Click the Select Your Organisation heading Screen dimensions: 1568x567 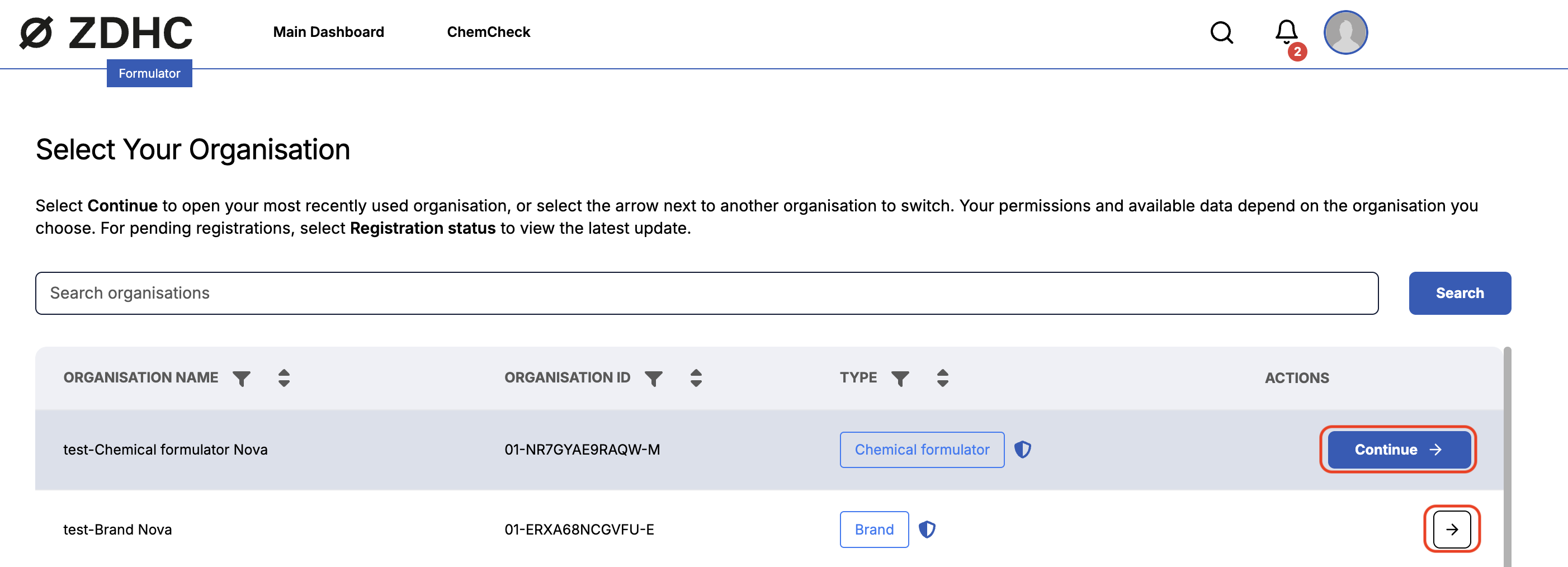tap(193, 150)
